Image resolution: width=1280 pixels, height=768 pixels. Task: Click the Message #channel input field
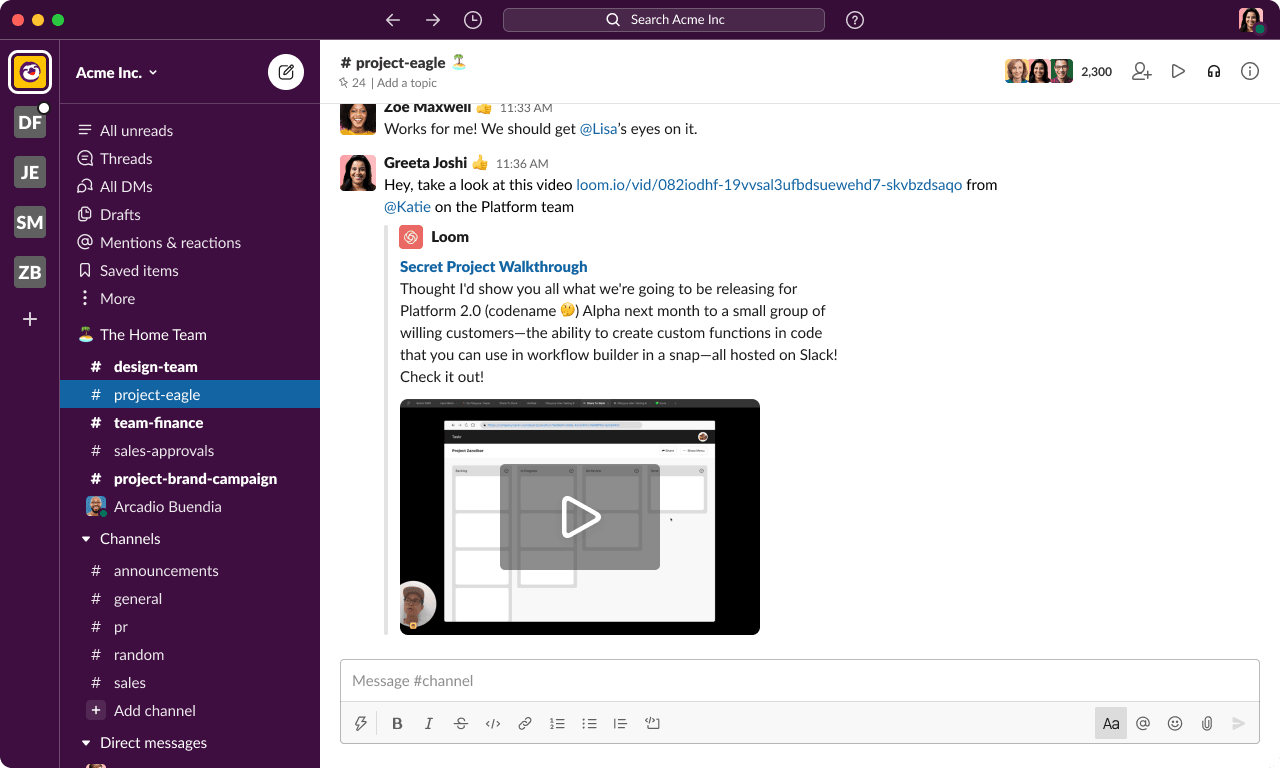[x=798, y=681]
